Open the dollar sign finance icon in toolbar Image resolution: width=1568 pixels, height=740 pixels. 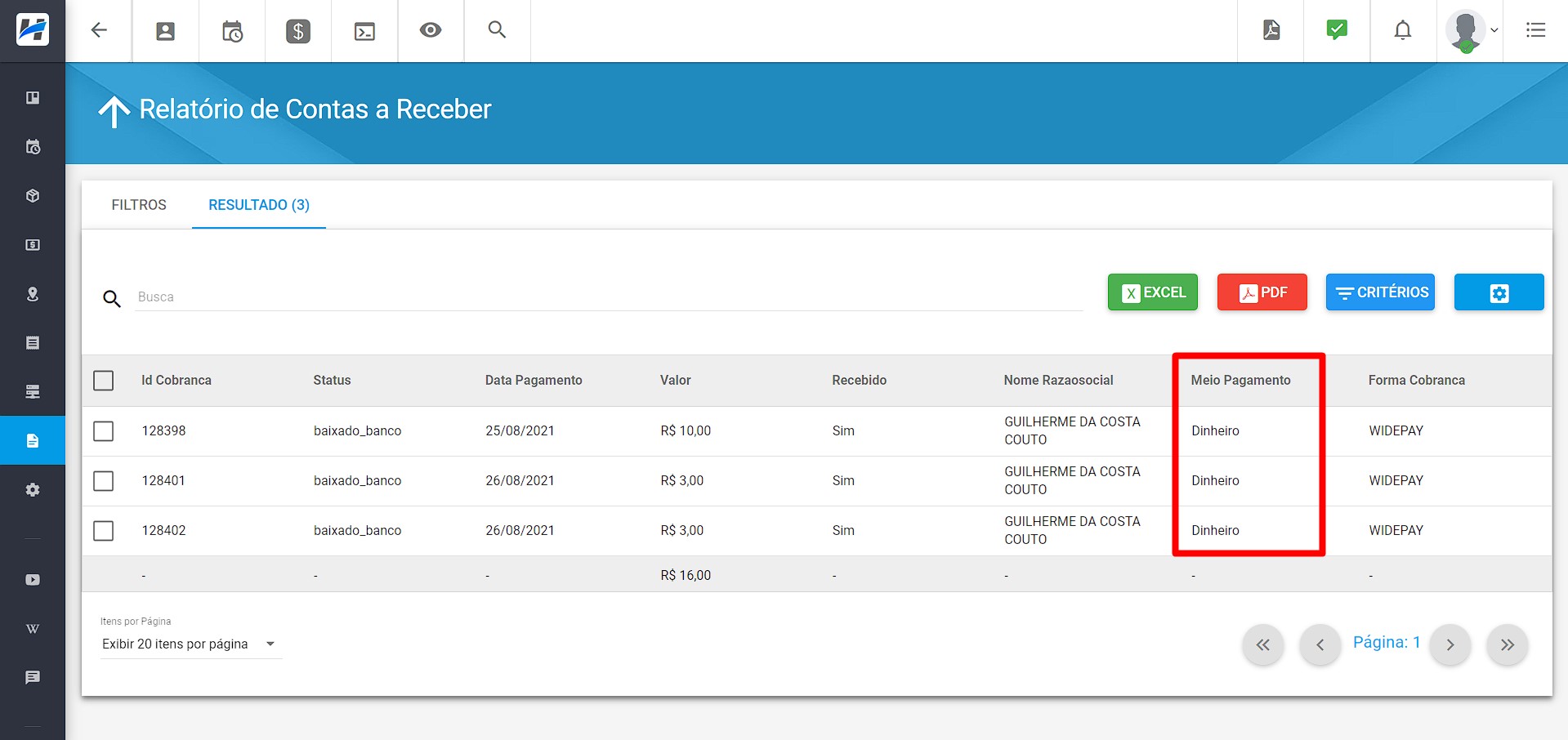(x=298, y=31)
